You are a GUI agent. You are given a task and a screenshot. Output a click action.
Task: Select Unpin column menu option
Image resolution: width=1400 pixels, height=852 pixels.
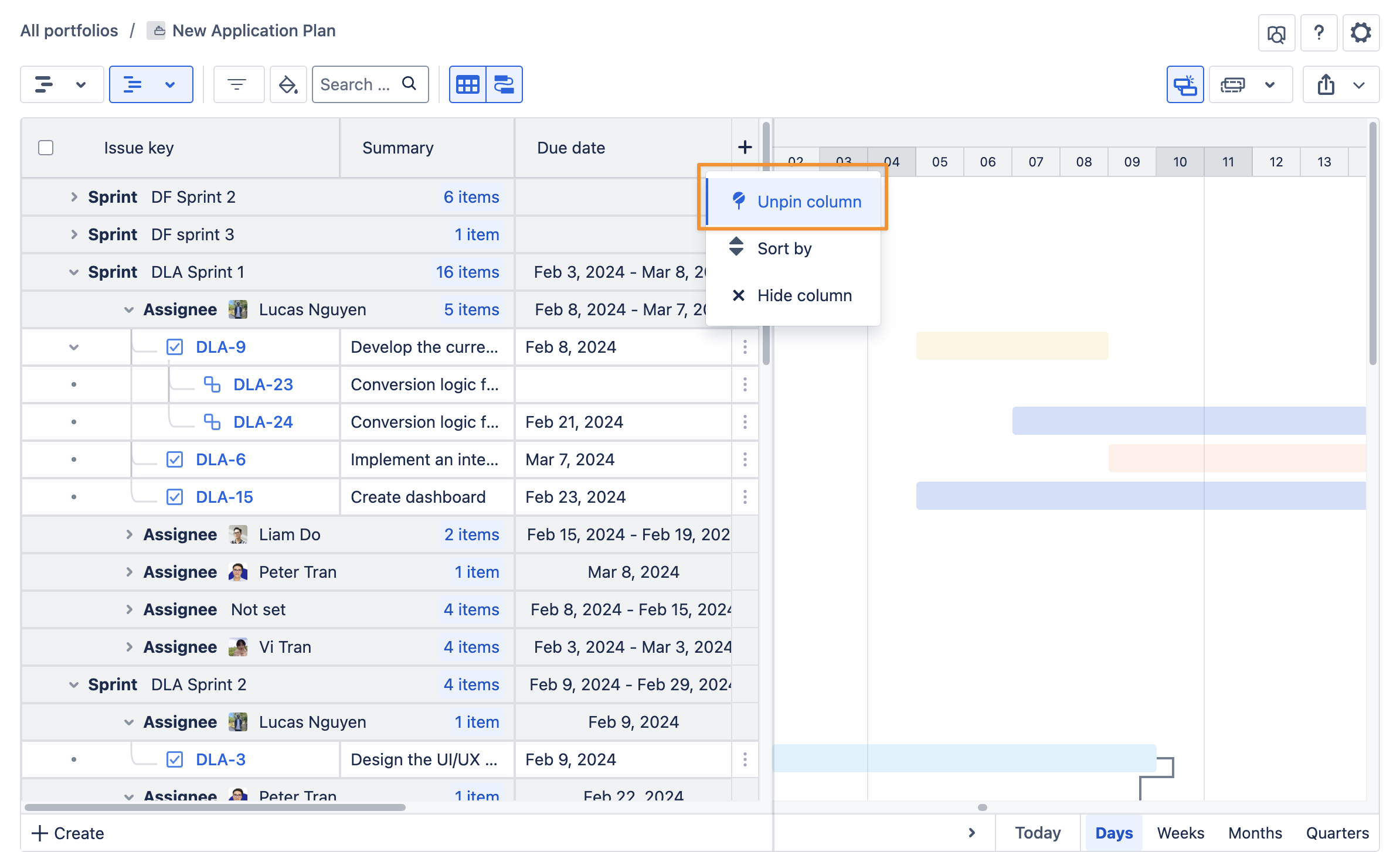(x=808, y=202)
